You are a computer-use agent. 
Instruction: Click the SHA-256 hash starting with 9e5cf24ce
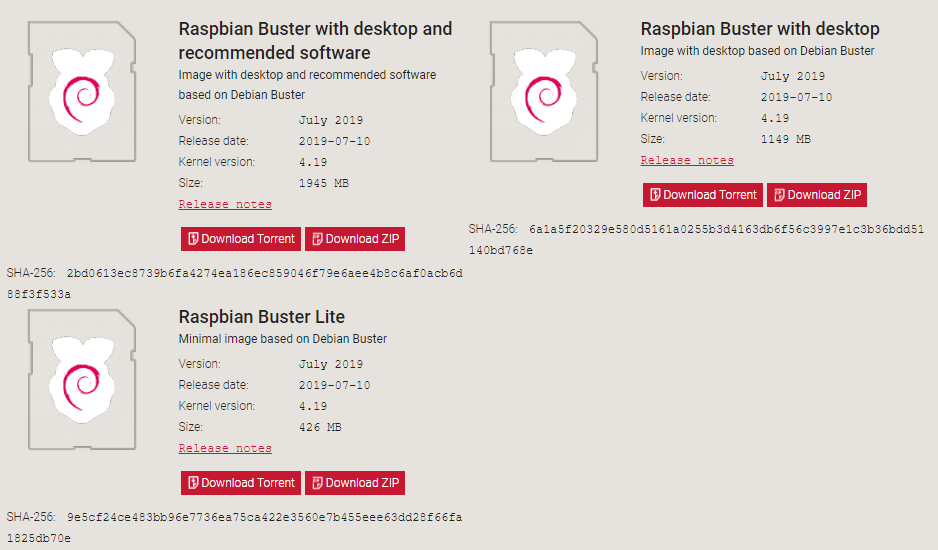pyautogui.click(x=234, y=527)
